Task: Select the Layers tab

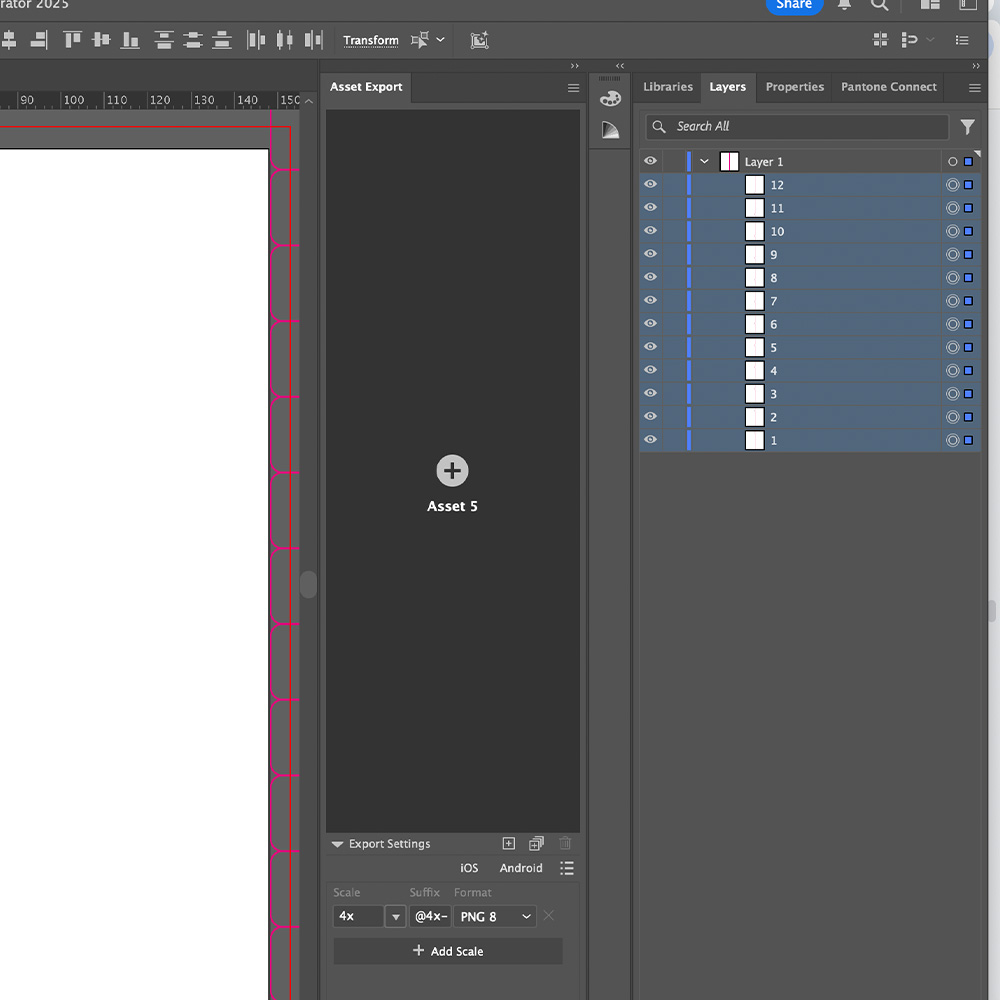Action: point(728,87)
